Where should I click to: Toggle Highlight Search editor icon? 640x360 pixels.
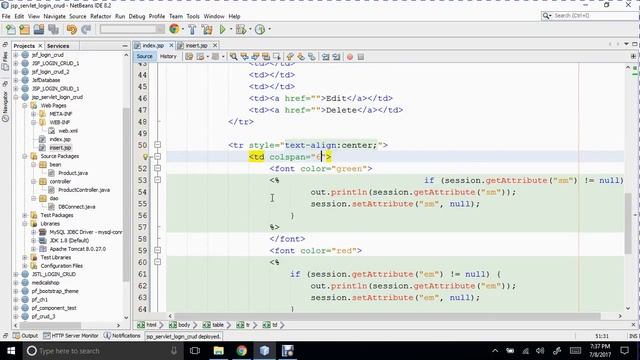pos(266,57)
